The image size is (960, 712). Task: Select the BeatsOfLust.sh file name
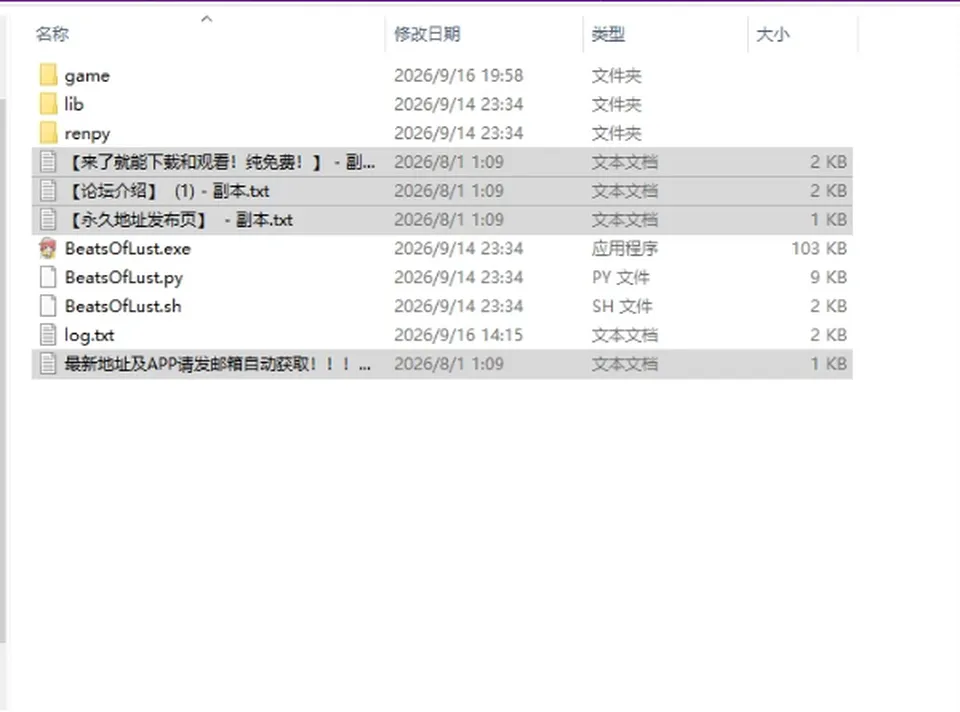pyautogui.click(x=123, y=306)
